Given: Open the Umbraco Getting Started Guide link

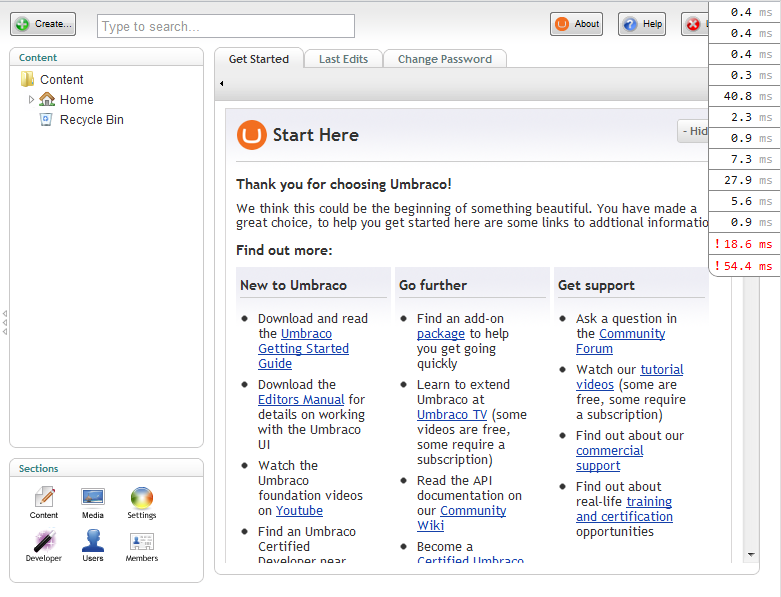Looking at the screenshot, I should pos(303,349).
